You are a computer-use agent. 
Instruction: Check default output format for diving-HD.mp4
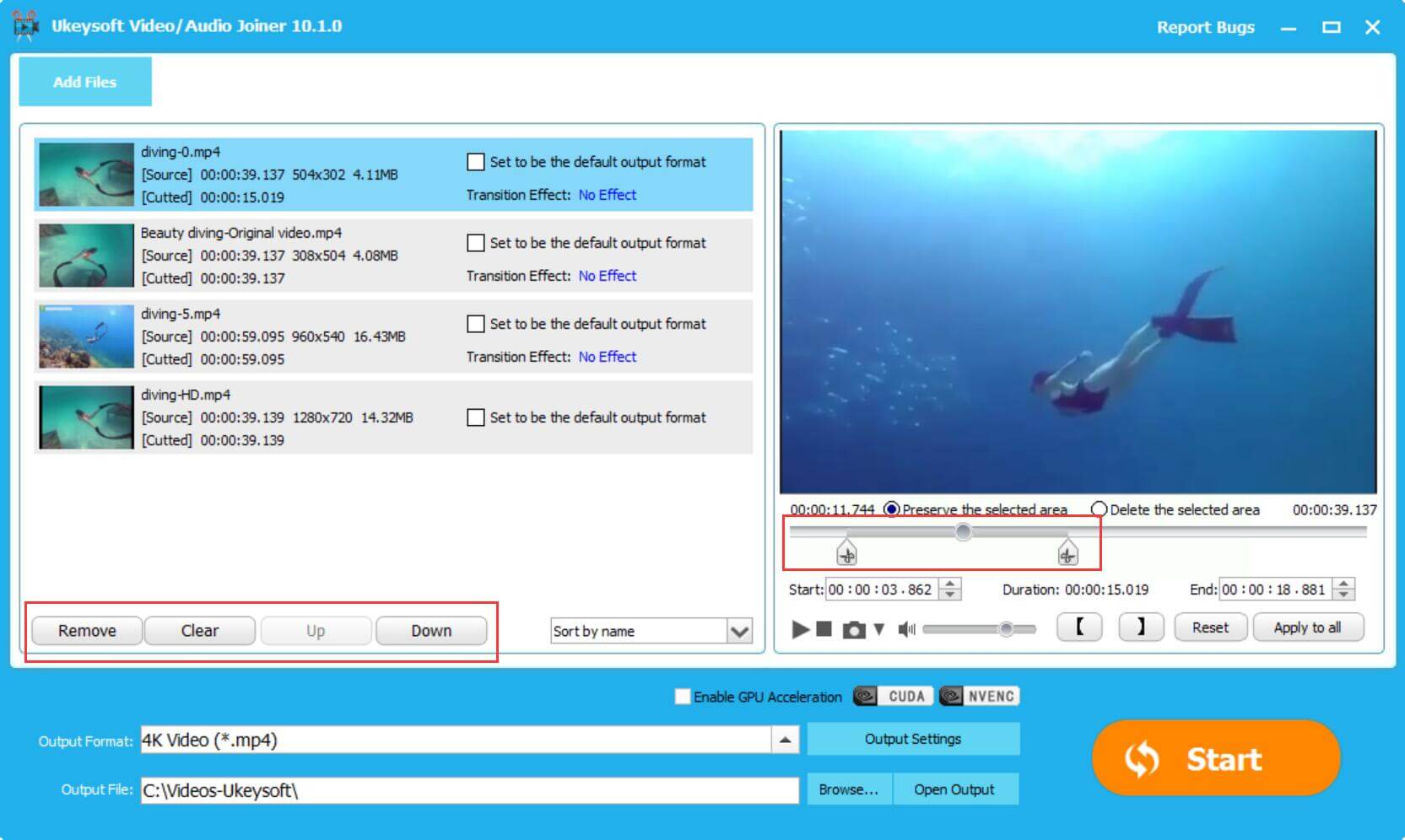[x=476, y=417]
